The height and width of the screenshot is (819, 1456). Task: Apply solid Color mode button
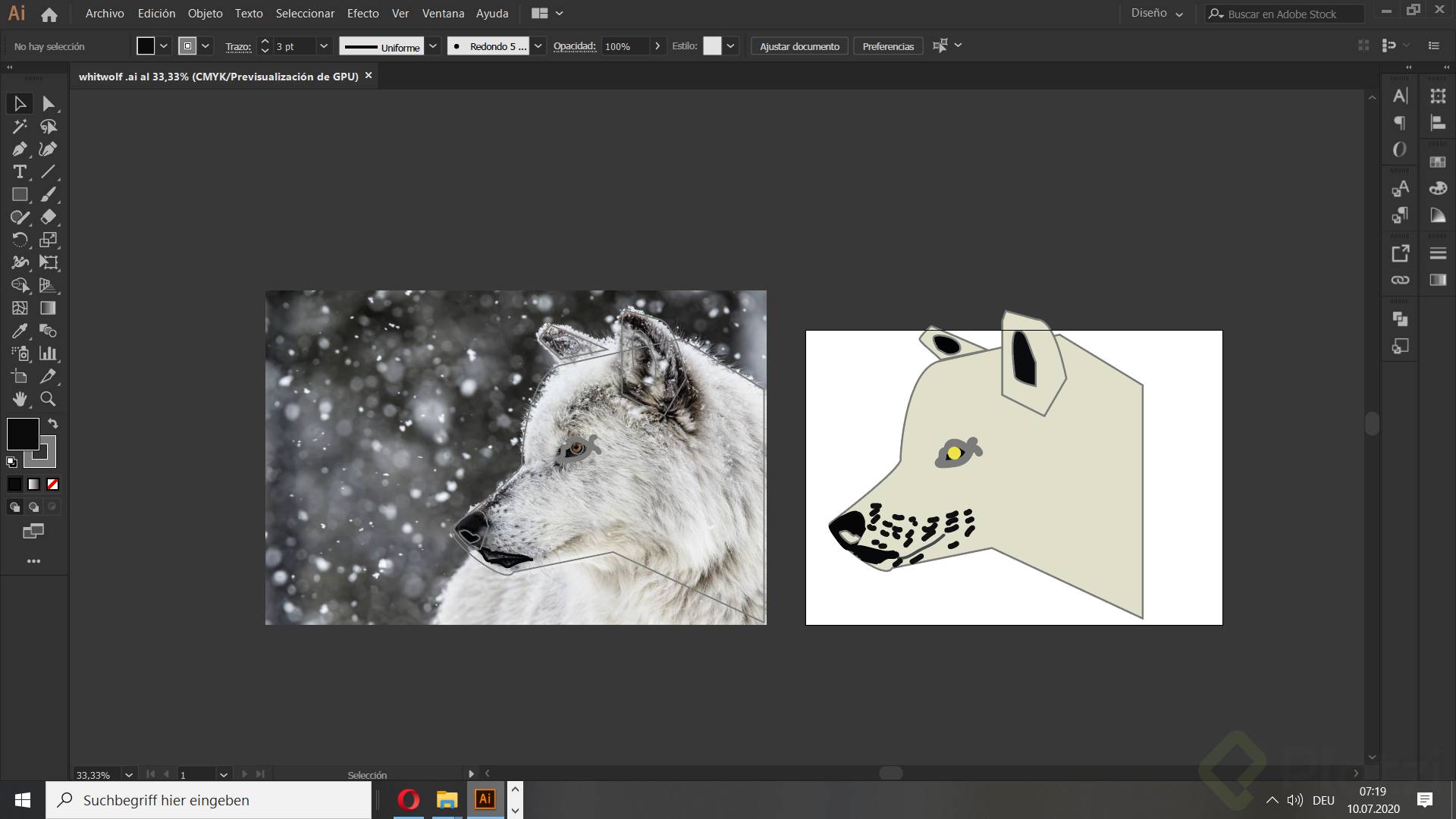click(14, 484)
